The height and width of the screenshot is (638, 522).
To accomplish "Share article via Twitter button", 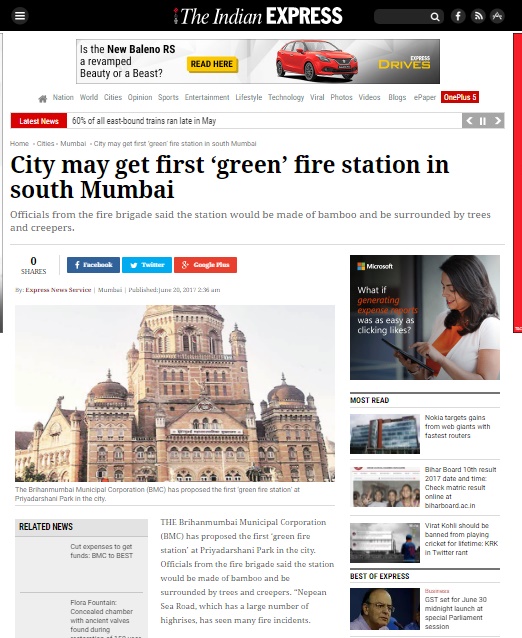I will [x=147, y=265].
